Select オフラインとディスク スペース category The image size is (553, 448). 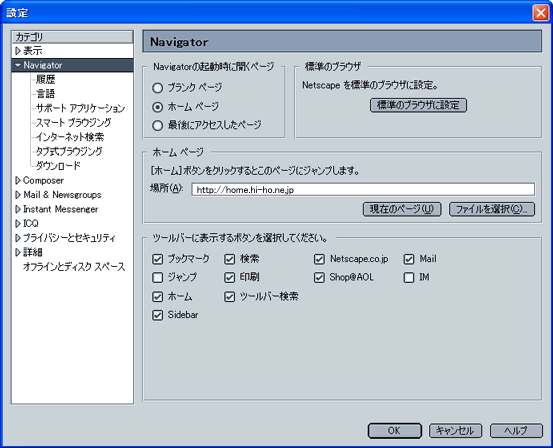(x=74, y=267)
